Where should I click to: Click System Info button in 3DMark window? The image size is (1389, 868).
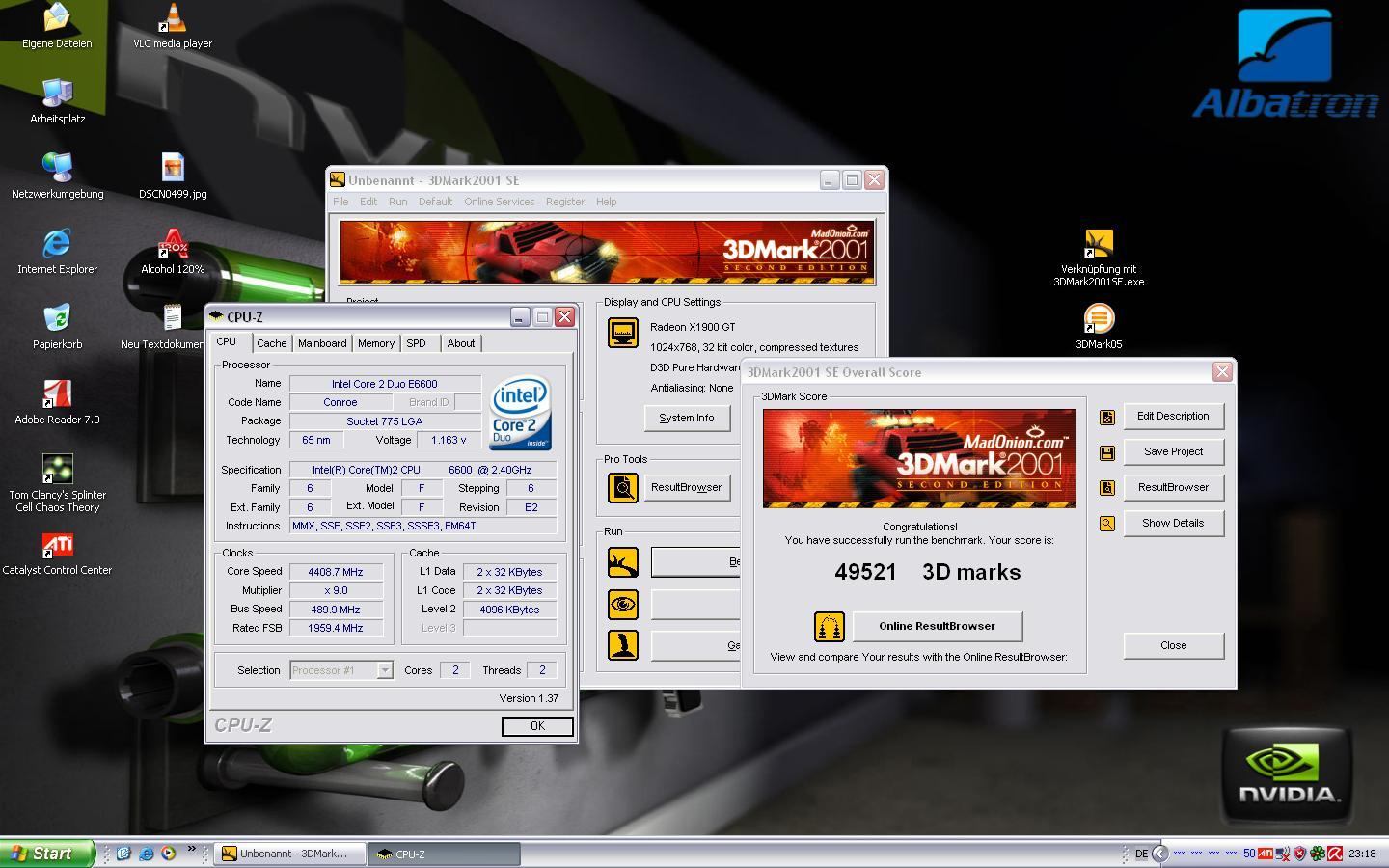[687, 418]
